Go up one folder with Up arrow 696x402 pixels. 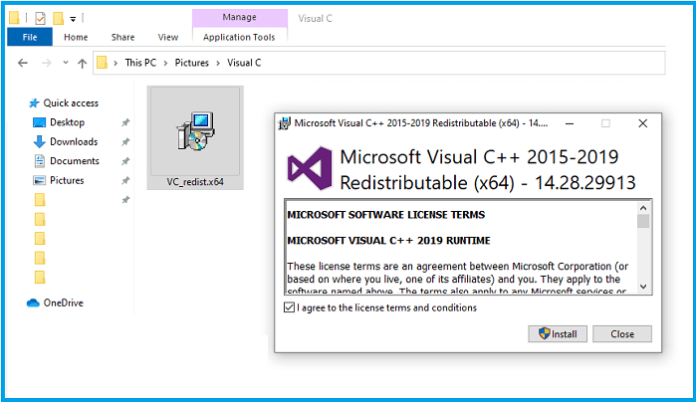pos(82,63)
